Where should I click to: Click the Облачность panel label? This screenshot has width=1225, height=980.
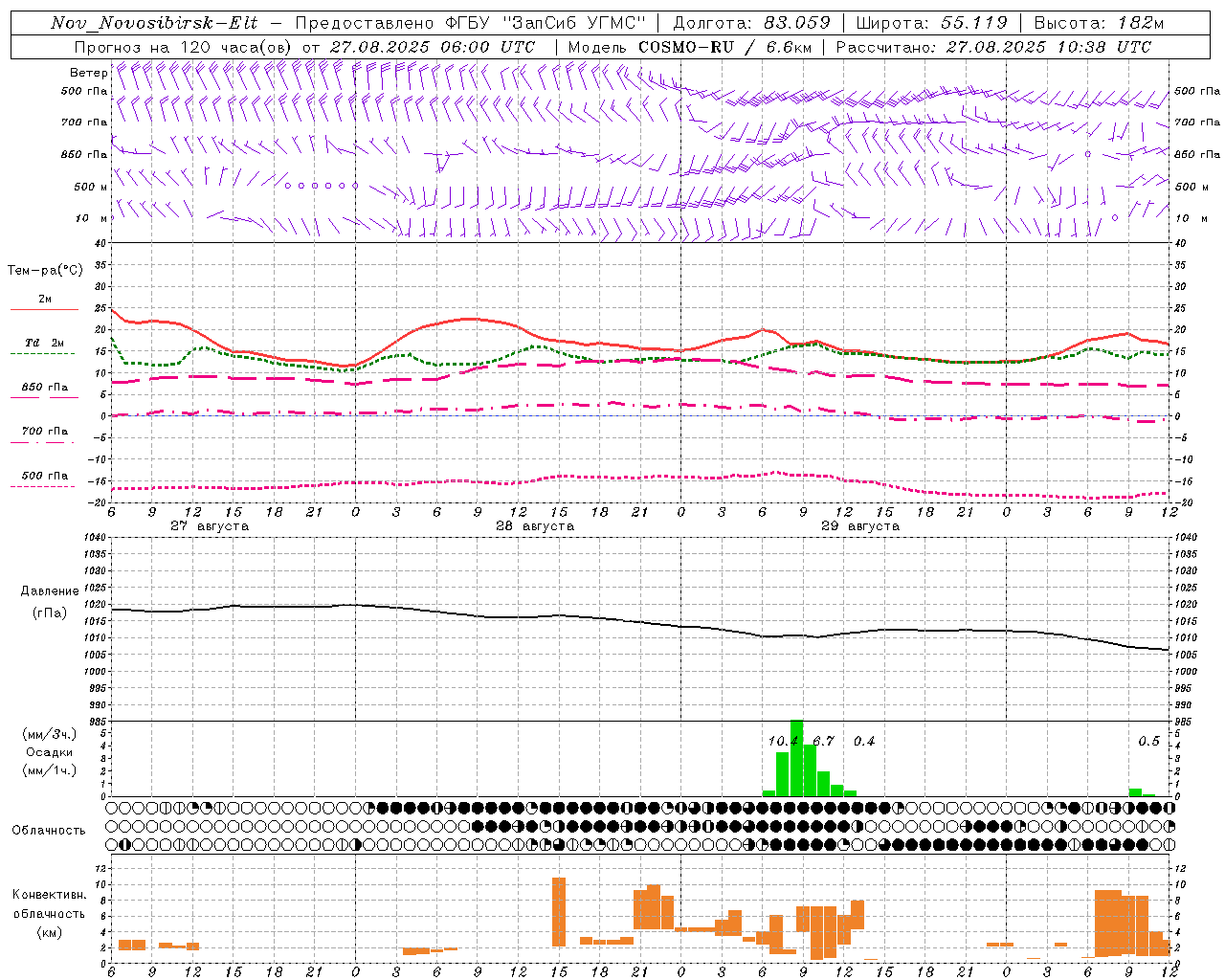[49, 831]
